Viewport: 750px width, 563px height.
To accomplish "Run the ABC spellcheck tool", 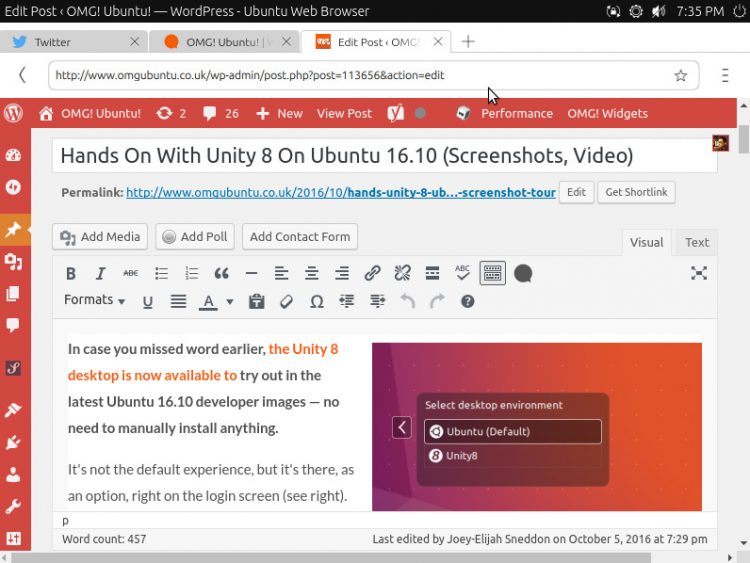I will coord(463,273).
